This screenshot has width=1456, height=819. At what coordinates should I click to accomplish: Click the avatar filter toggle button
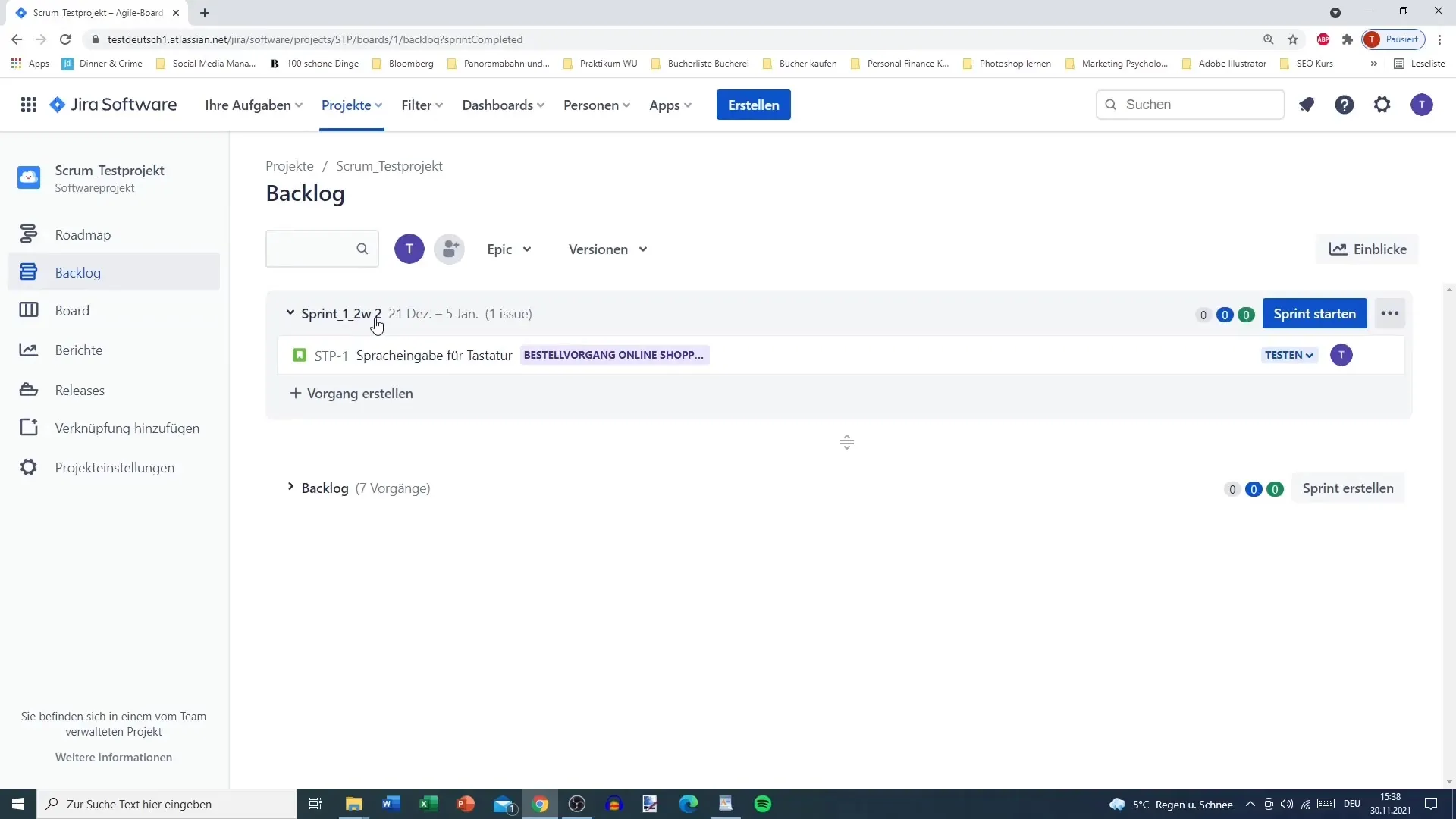point(410,249)
